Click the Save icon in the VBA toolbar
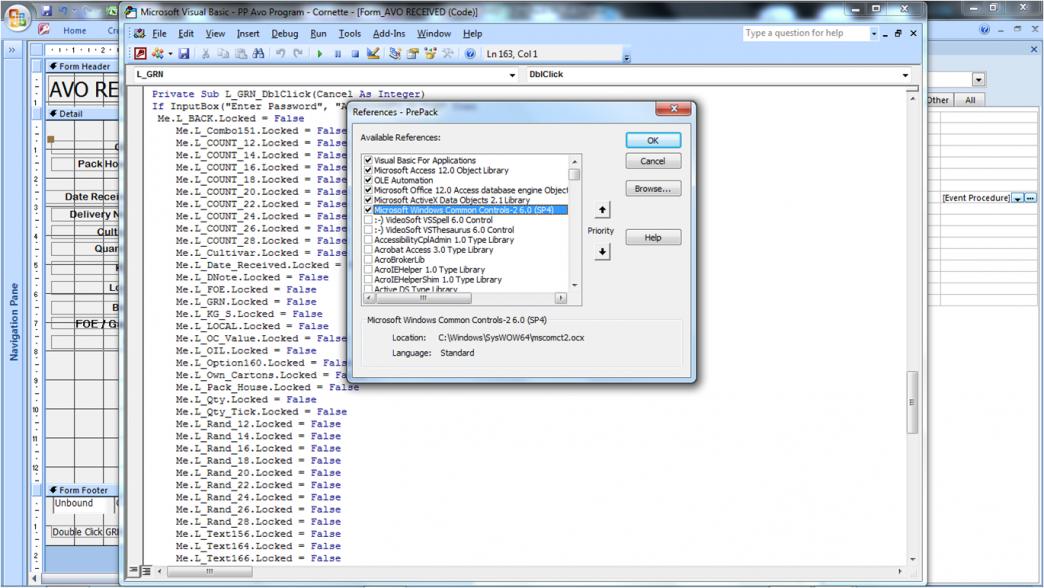 coord(184,54)
